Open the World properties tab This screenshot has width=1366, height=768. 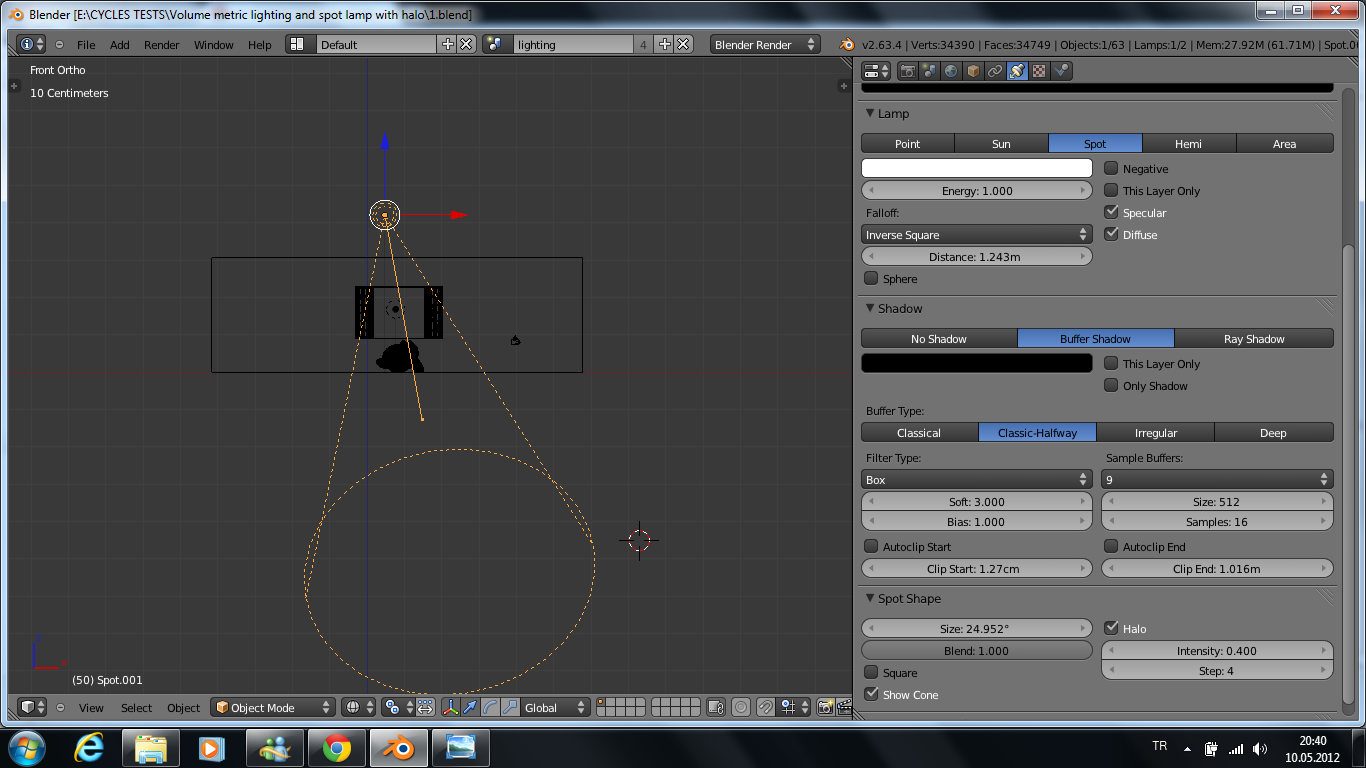coord(950,71)
